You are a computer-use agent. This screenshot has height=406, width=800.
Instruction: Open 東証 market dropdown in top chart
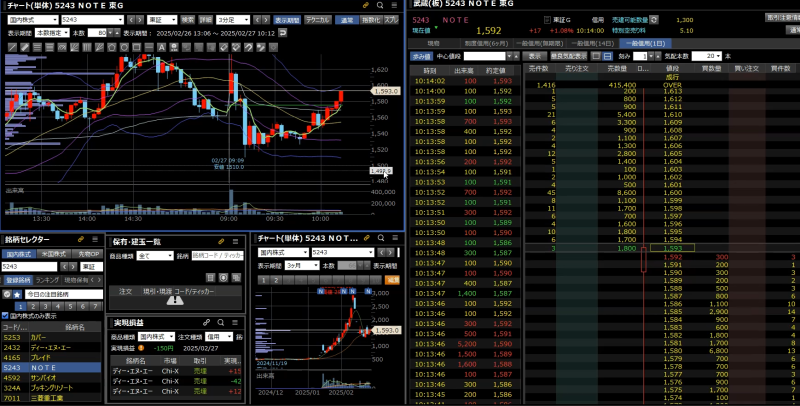162,20
